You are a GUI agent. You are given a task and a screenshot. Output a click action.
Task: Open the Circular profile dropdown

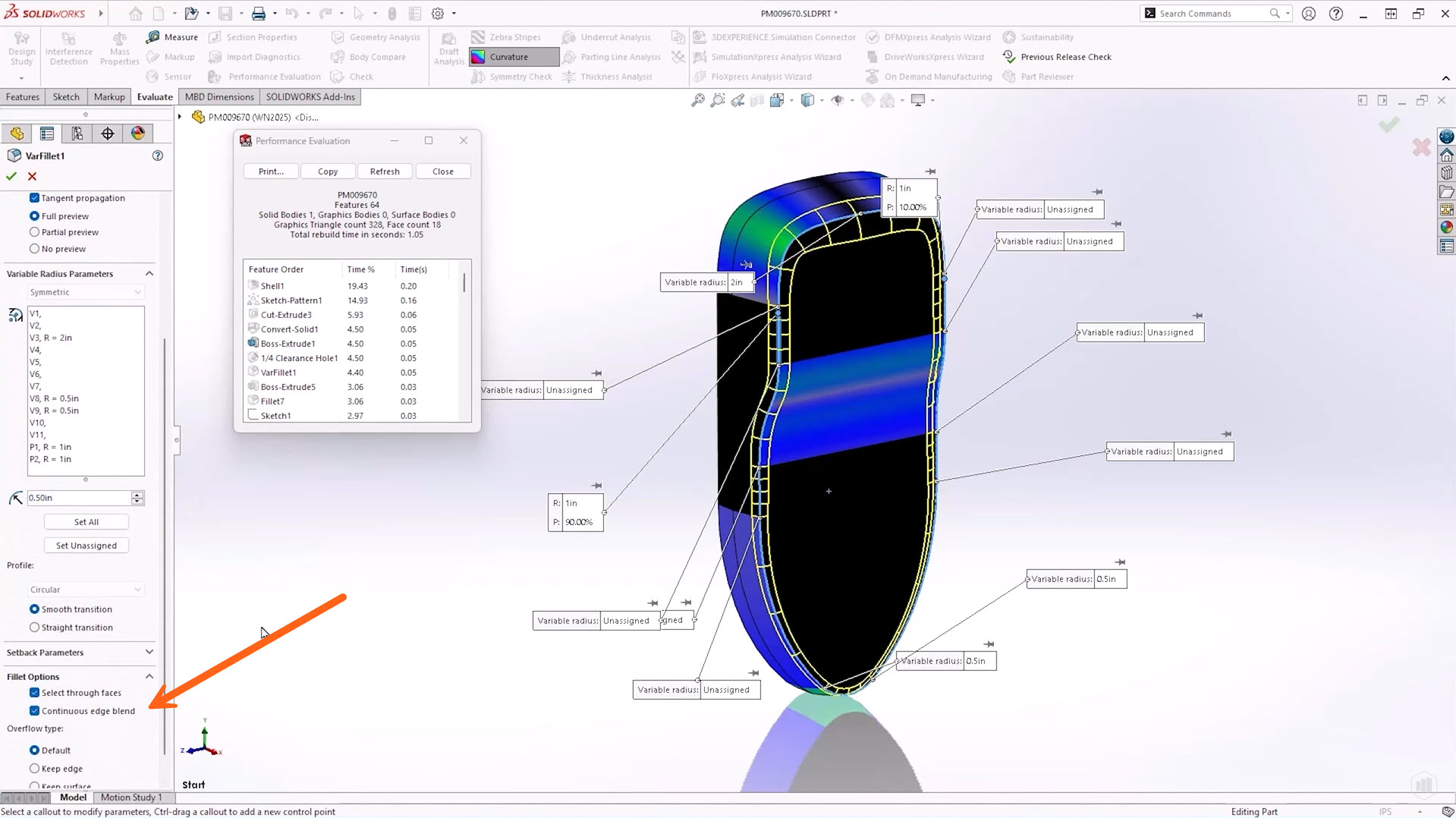click(85, 590)
